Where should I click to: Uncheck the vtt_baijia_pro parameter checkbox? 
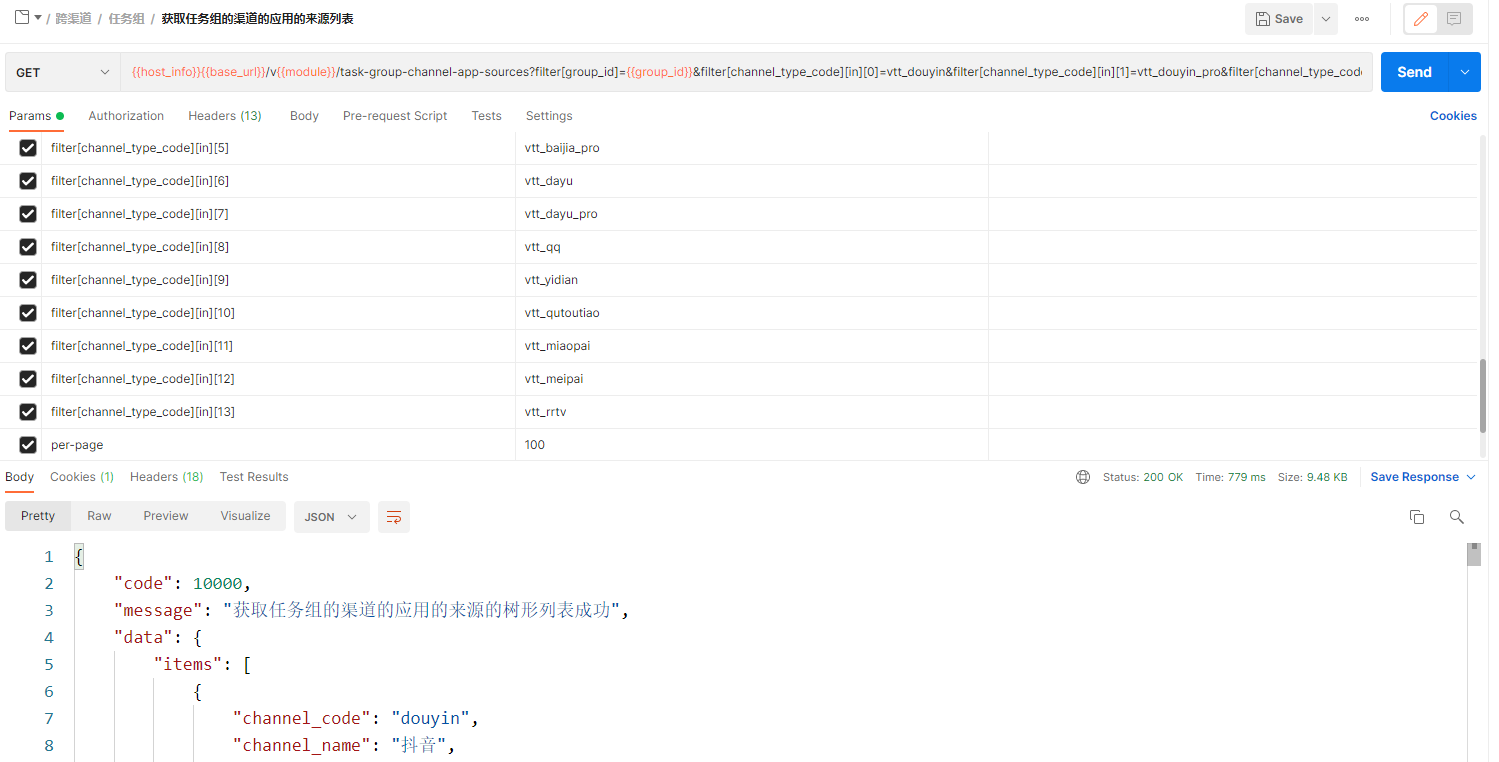(28, 148)
